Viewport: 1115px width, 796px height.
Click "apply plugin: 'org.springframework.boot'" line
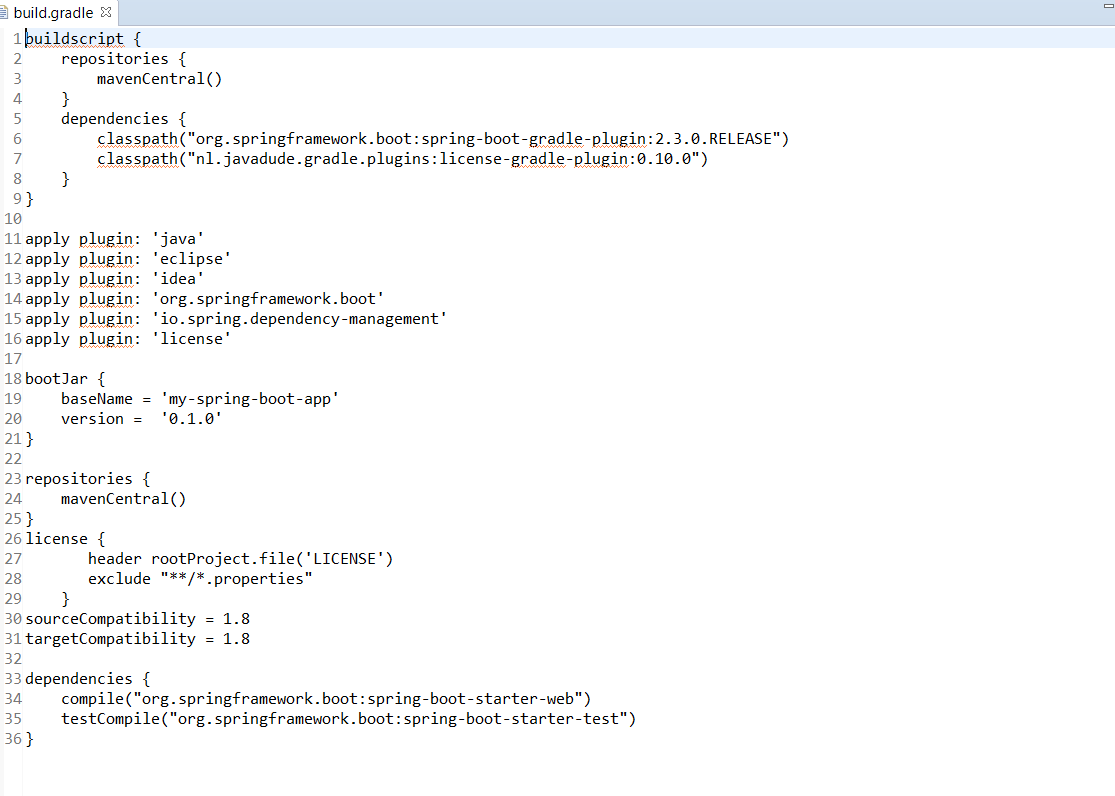pyautogui.click(x=205, y=299)
